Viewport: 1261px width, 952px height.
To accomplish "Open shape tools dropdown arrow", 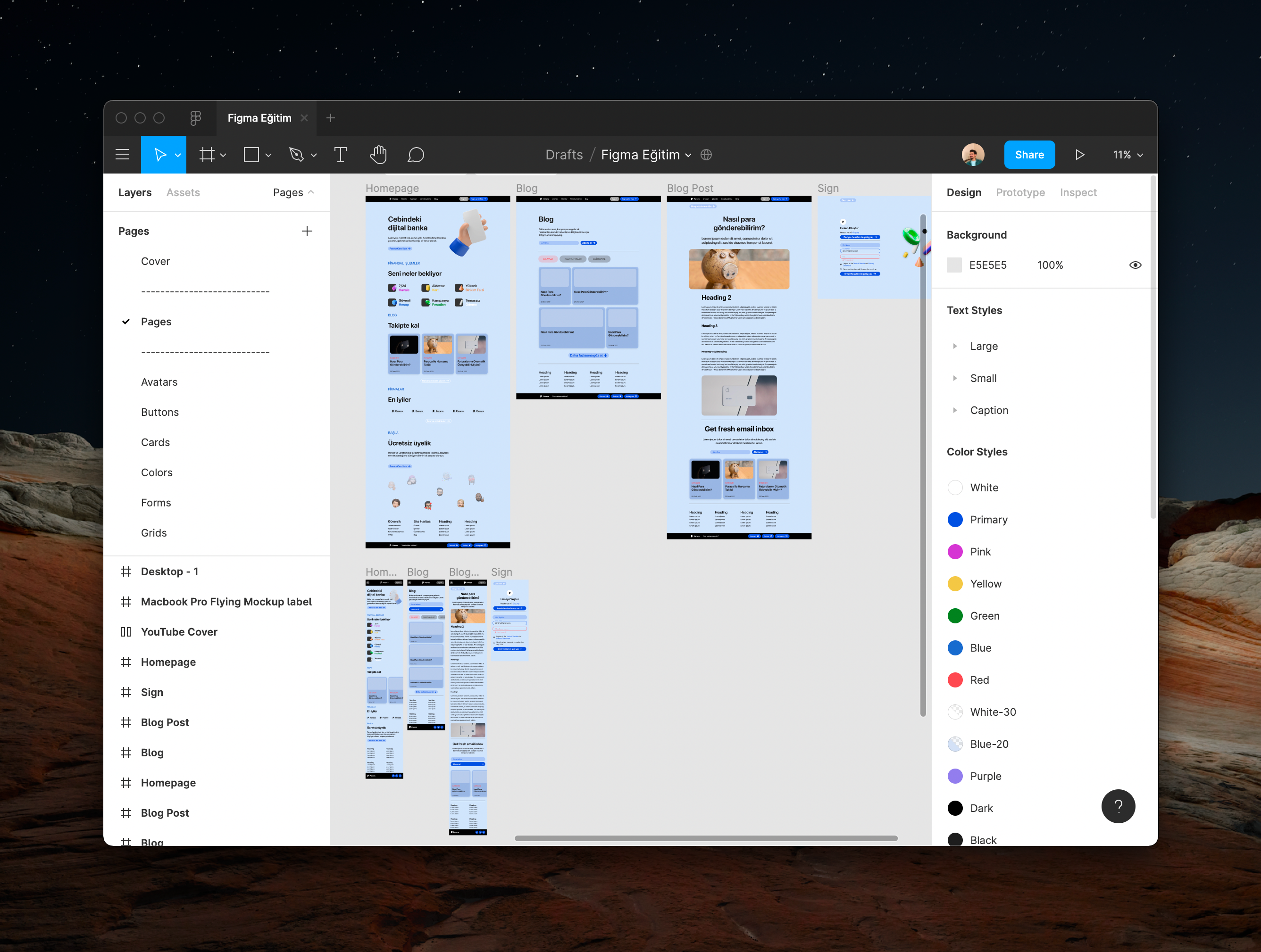I will 268,155.
